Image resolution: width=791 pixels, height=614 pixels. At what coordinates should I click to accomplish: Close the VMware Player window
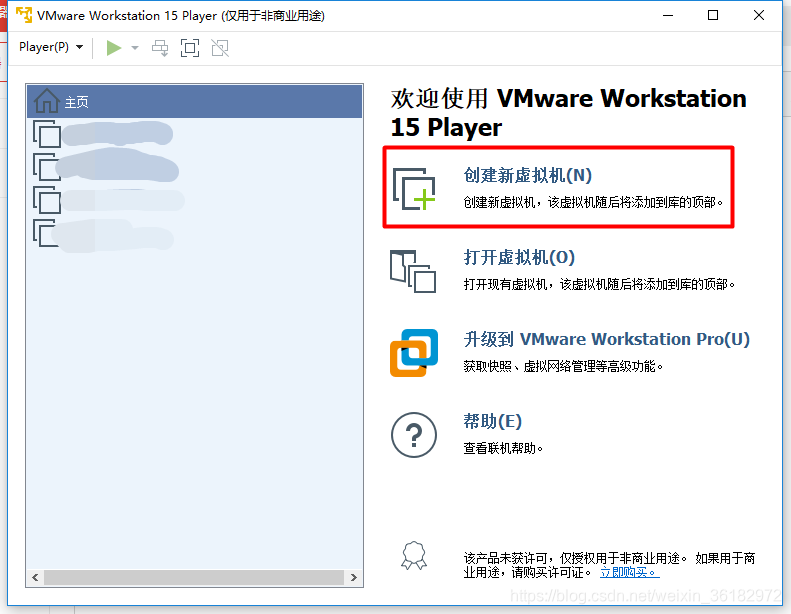(x=759, y=16)
